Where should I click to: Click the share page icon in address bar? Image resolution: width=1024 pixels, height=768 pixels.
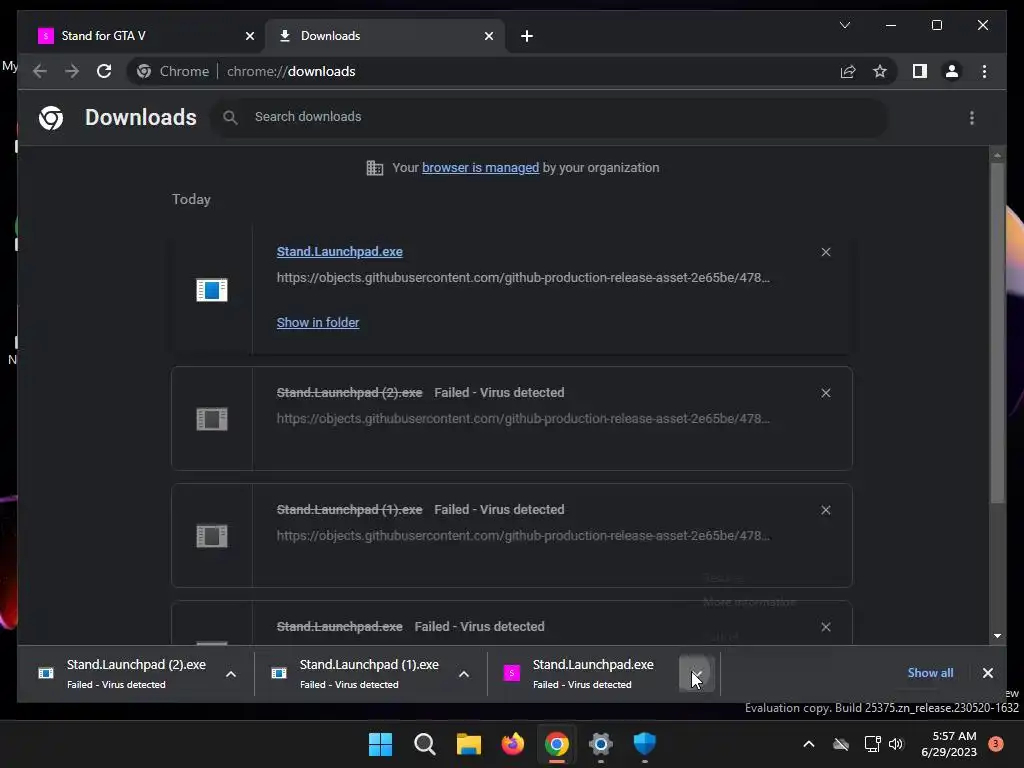click(848, 71)
